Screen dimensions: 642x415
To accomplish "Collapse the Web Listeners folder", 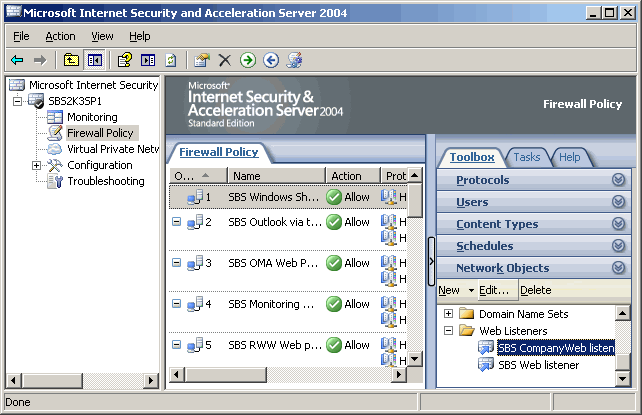I will [448, 330].
